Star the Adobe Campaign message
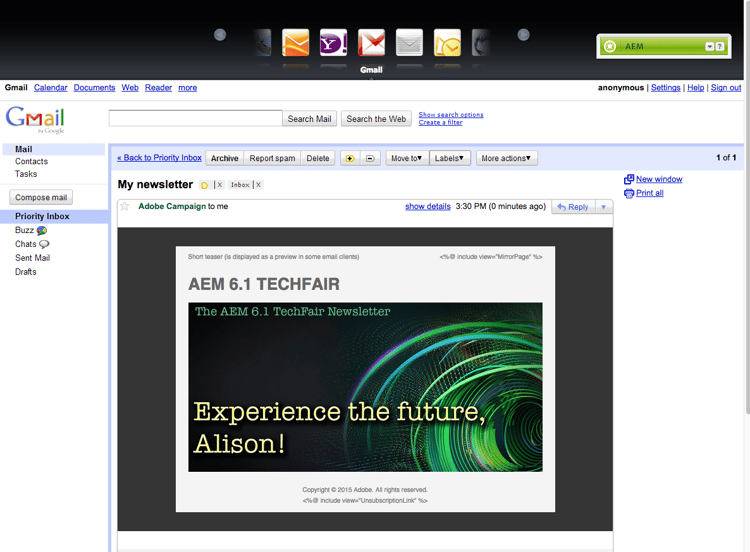This screenshot has height=552, width=750. [125, 206]
